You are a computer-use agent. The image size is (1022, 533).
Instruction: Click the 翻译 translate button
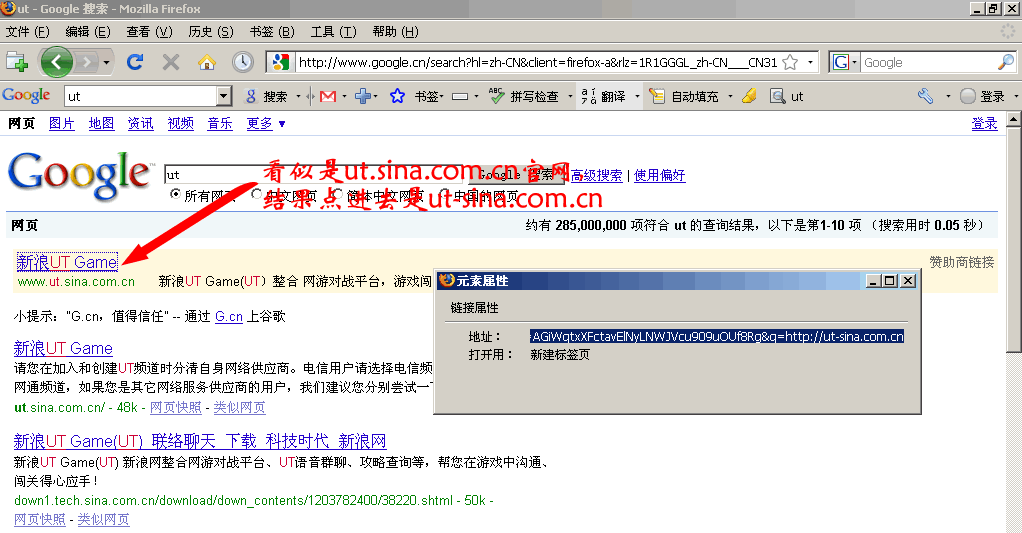point(604,96)
